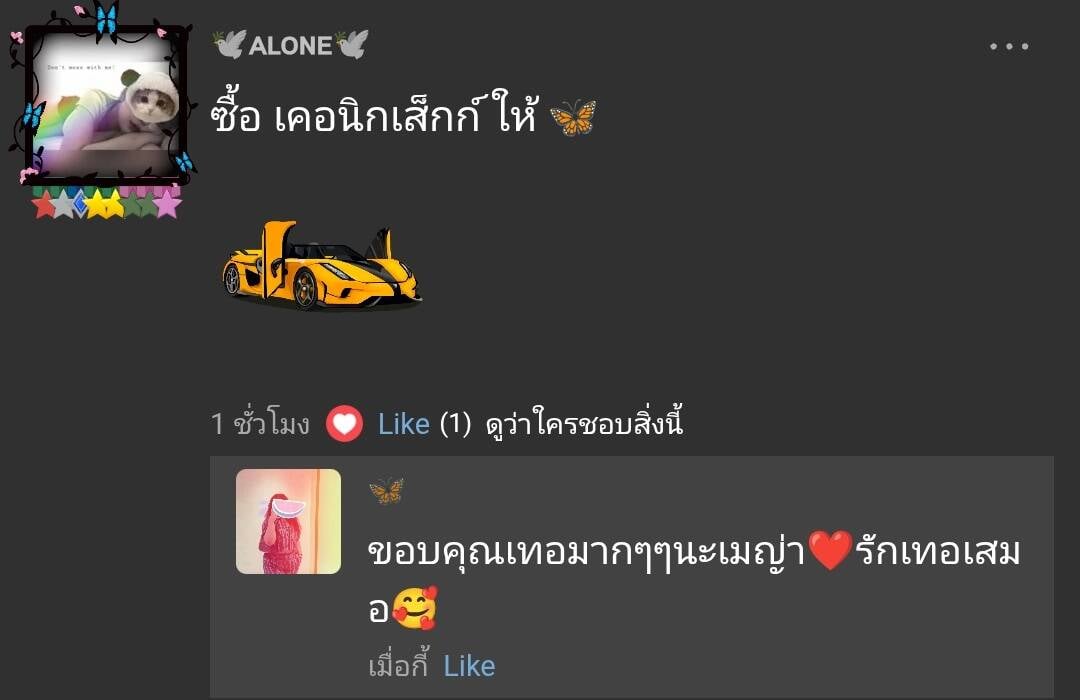The height and width of the screenshot is (700, 1080).
Task: Click the post's 1 ชั่วโมง timestamp
Action: (x=260, y=424)
